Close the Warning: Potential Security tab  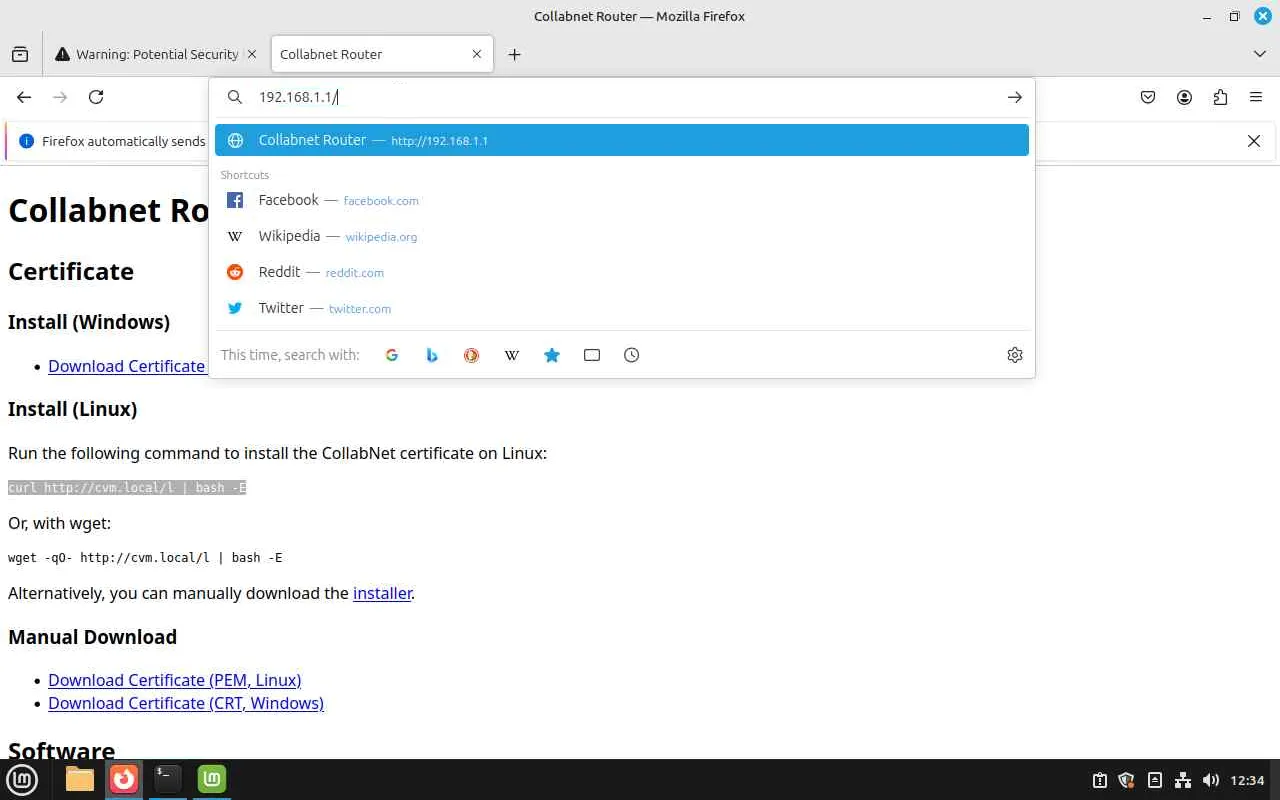251,54
